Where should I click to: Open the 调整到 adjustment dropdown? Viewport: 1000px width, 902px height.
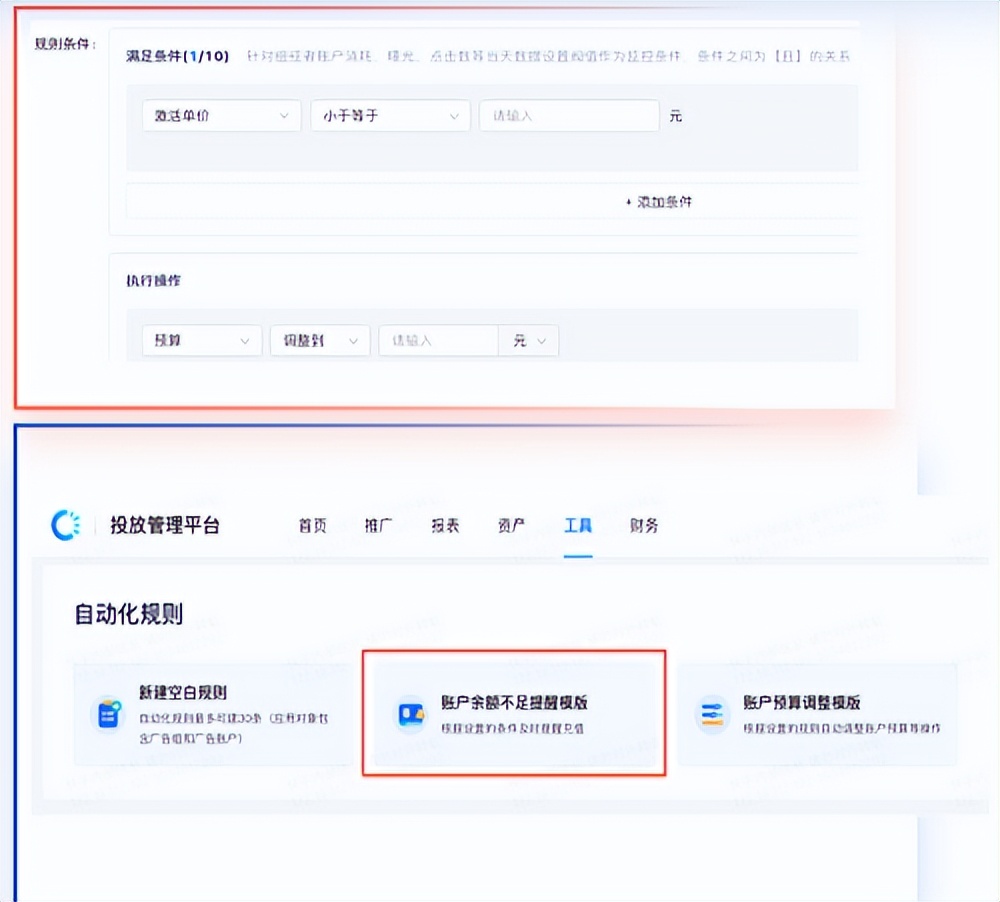319,340
